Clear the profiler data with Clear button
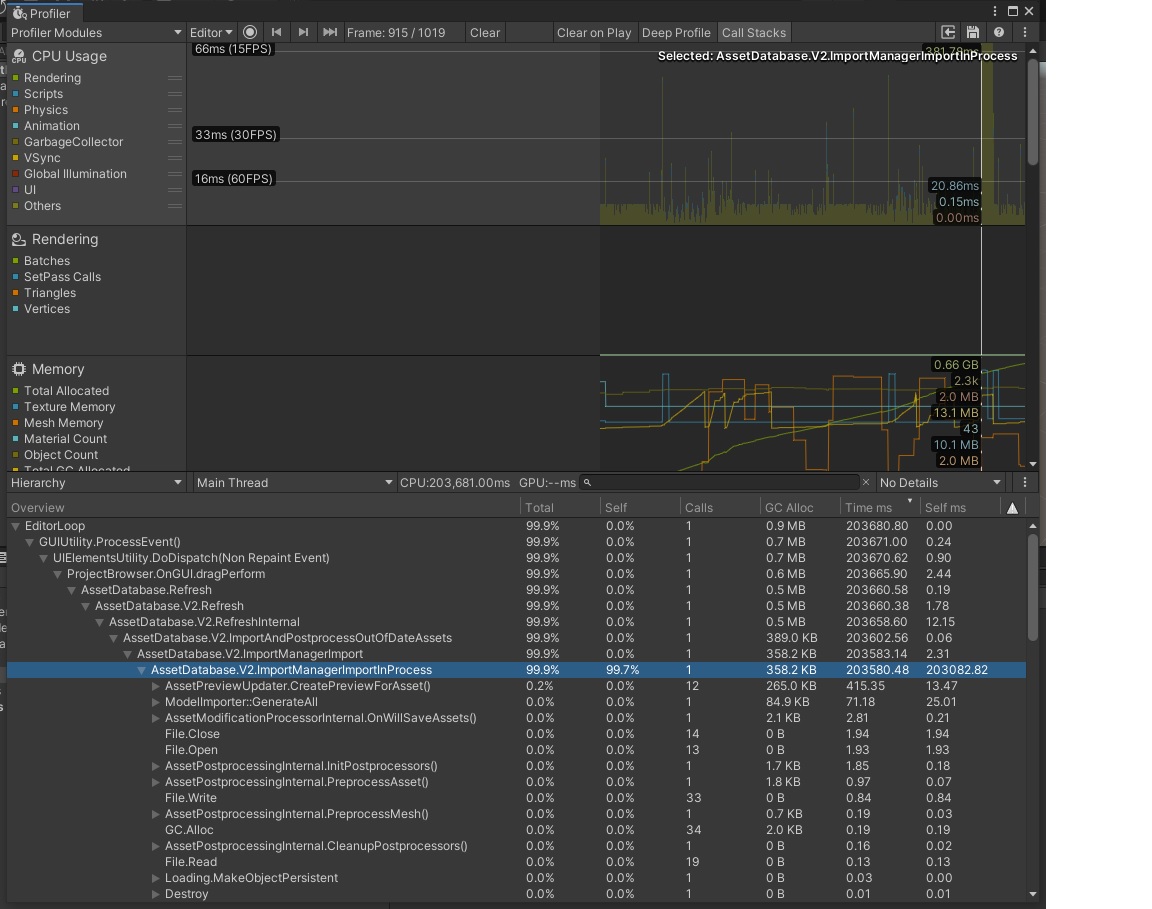 (x=484, y=32)
